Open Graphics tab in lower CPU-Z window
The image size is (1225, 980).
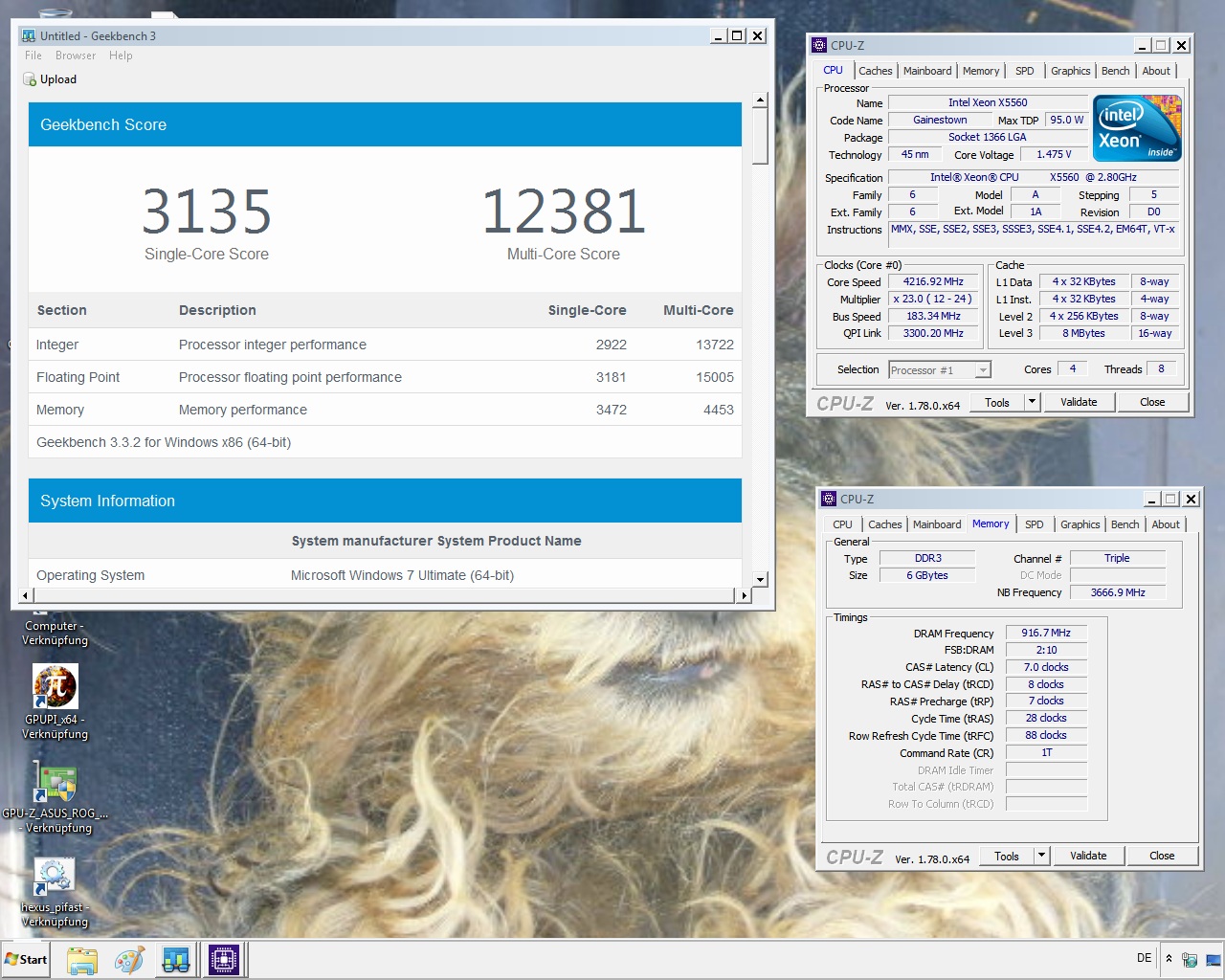pyautogui.click(x=1080, y=524)
